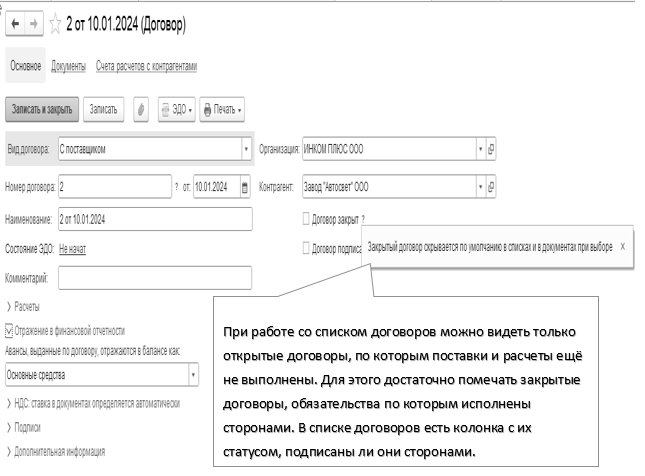Expand the Основные средства balance dropdown
Screen dimensions: 645x476
tap(193, 375)
